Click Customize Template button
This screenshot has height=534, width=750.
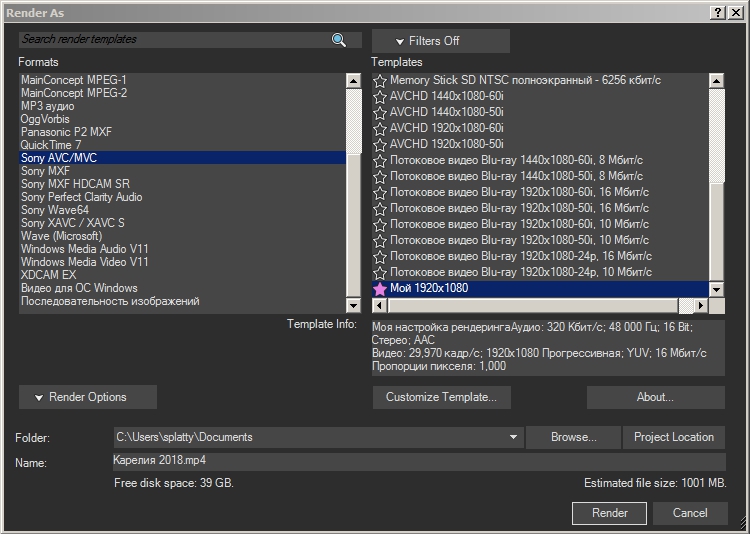pyautogui.click(x=441, y=397)
